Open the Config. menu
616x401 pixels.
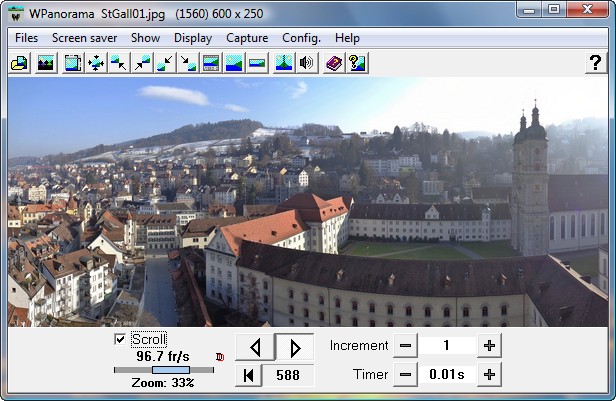click(x=301, y=38)
